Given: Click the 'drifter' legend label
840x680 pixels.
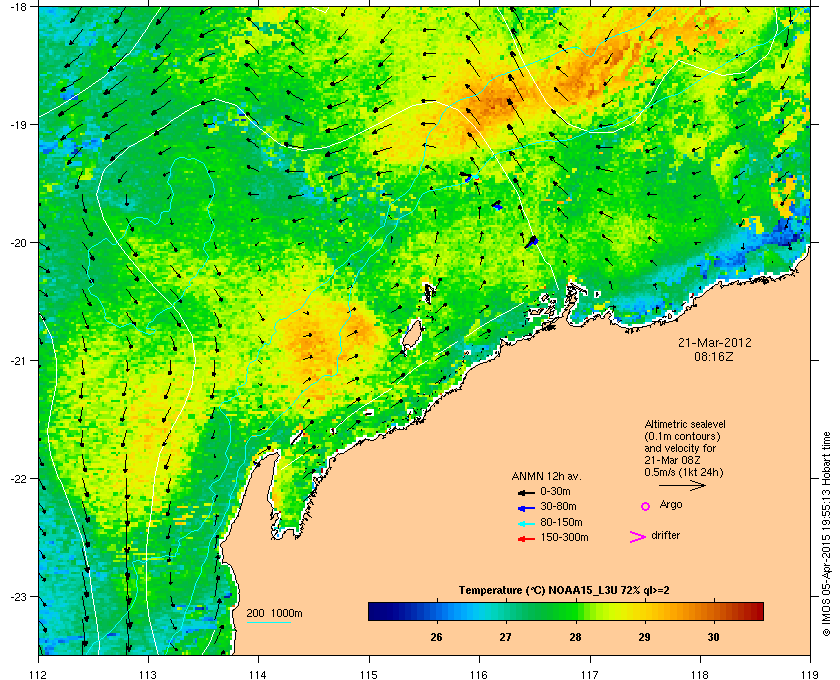Looking at the screenshot, I should [x=665, y=535].
